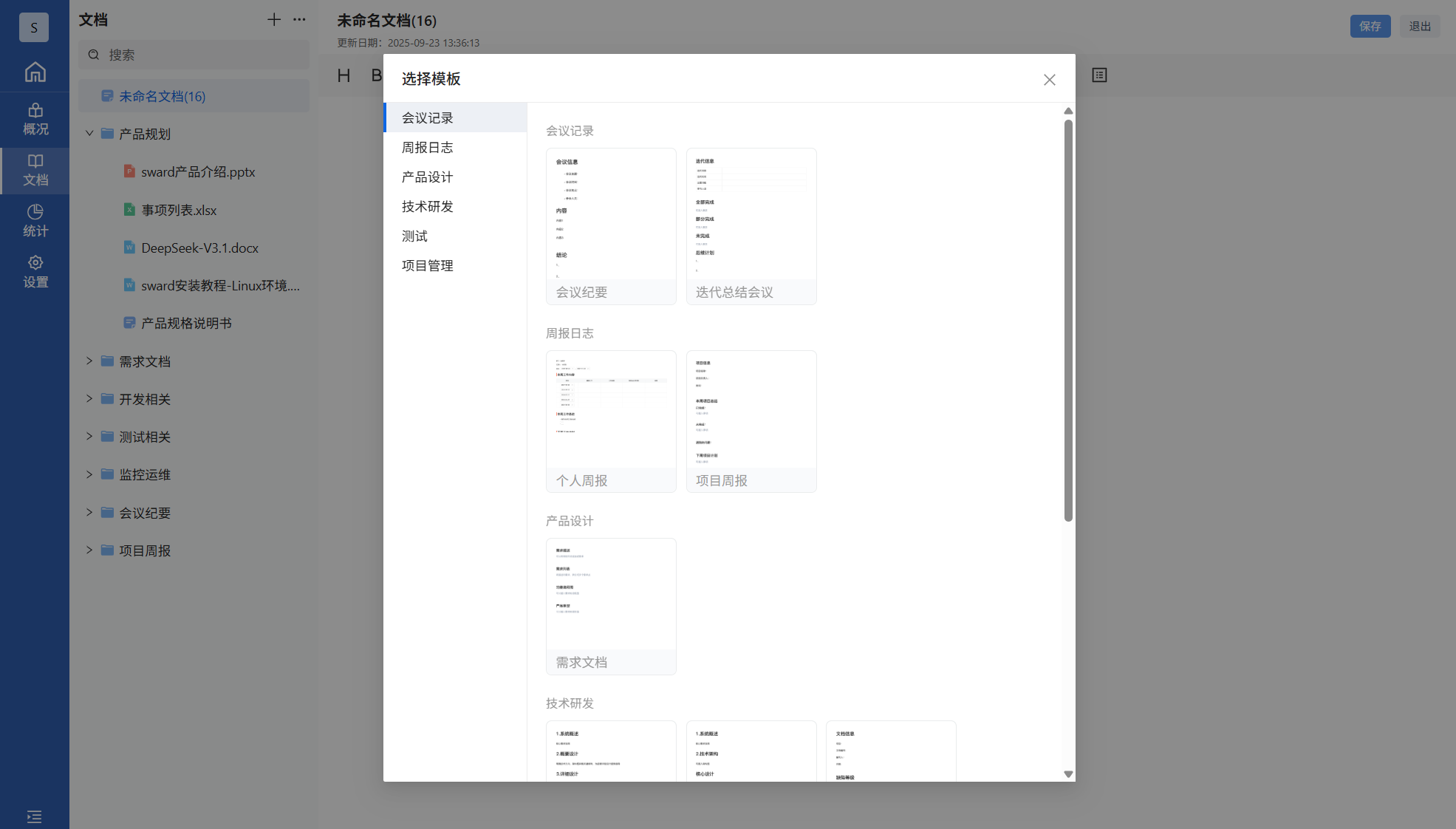Close the 选择模板 dialog
Image resolution: width=1456 pixels, height=829 pixels.
(1049, 80)
